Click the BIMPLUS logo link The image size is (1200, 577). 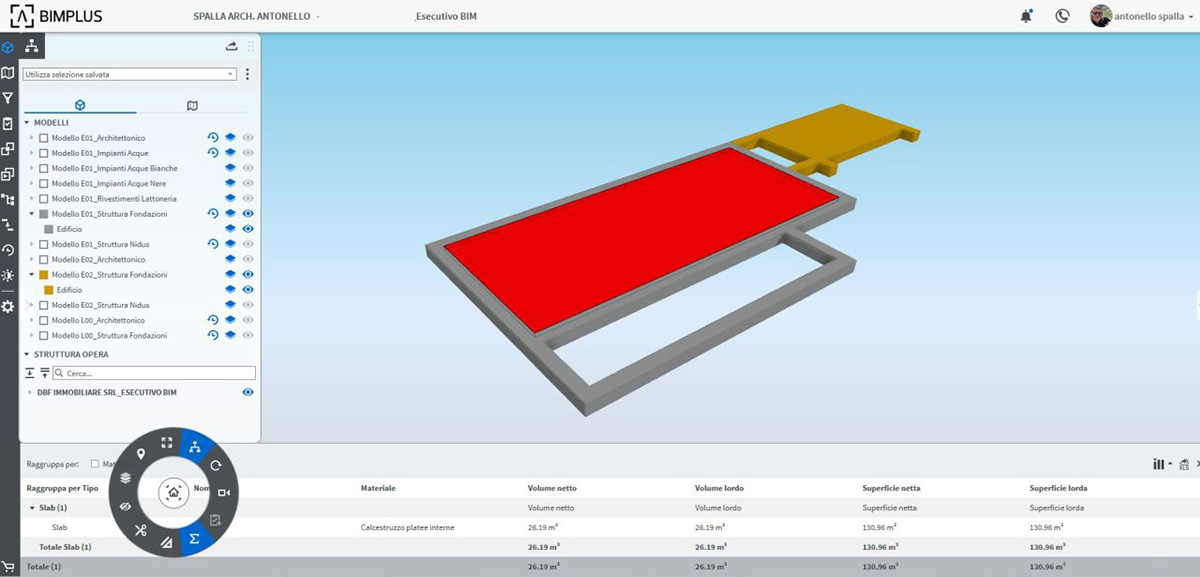tap(56, 16)
